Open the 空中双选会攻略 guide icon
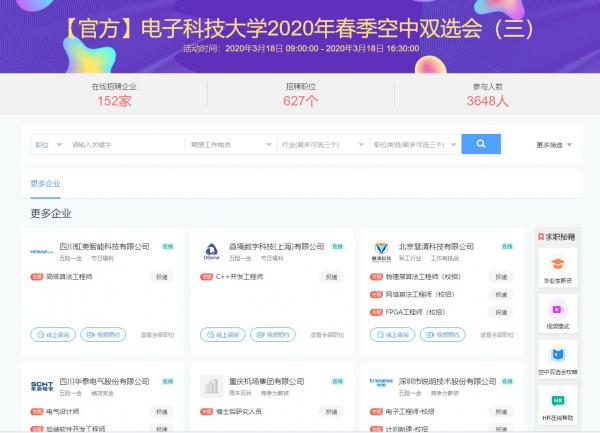600x433 pixels. click(557, 355)
